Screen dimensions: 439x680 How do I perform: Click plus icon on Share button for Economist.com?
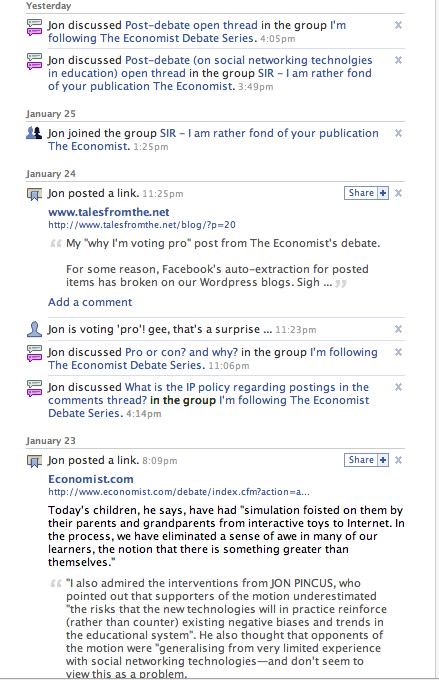point(383,460)
